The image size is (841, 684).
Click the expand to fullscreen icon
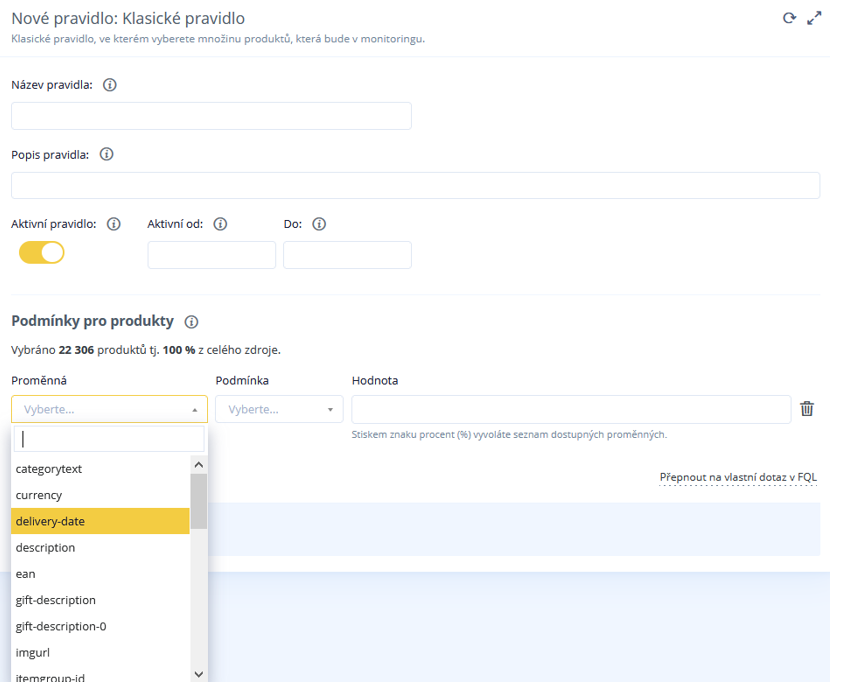pyautogui.click(x=814, y=18)
